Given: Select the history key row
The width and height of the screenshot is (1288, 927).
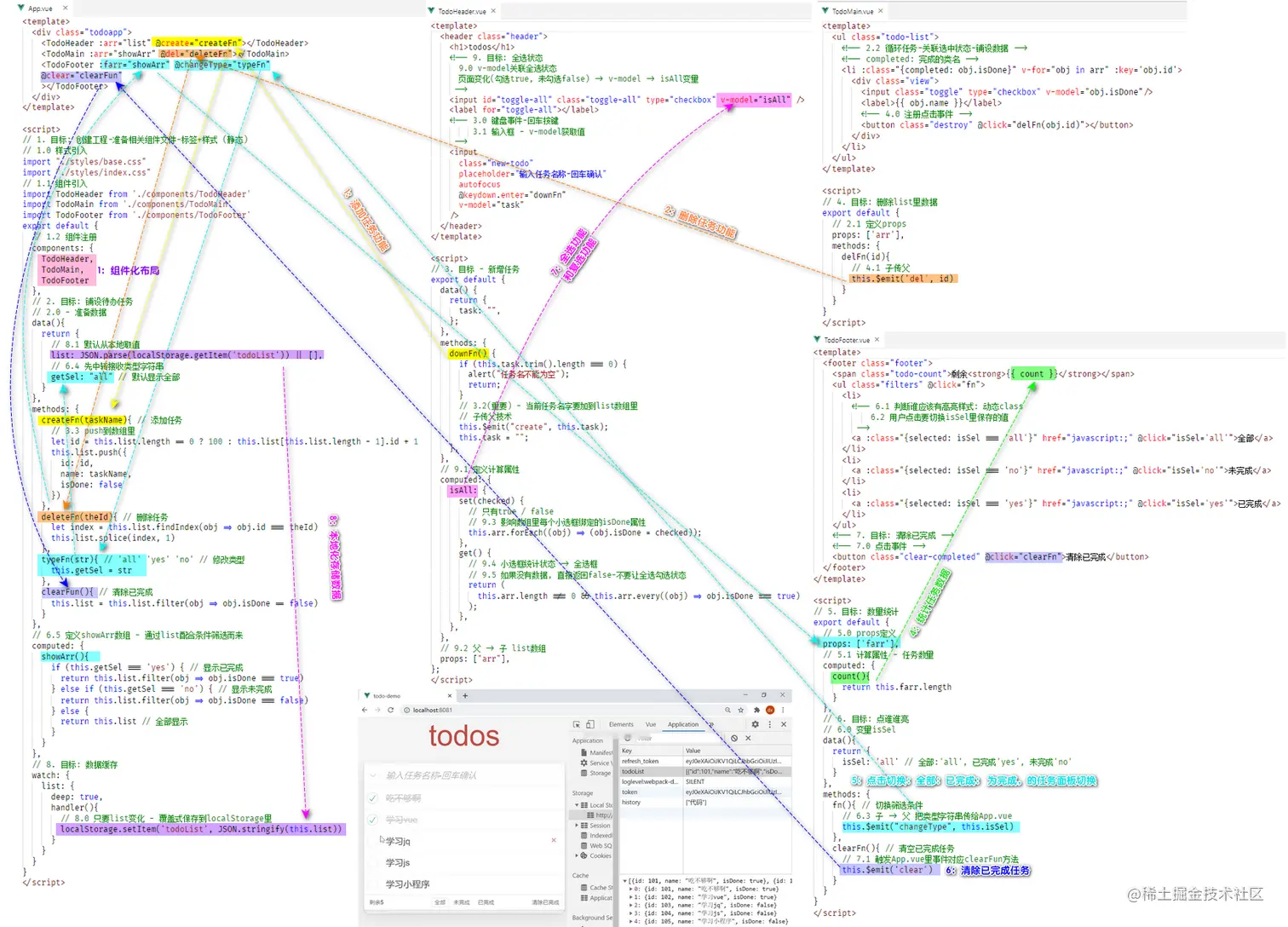Looking at the screenshot, I should pos(705,802).
